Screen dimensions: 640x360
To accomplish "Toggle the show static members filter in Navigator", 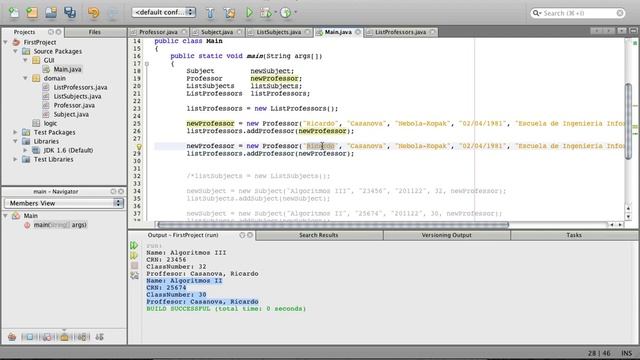I will pos(47,337).
